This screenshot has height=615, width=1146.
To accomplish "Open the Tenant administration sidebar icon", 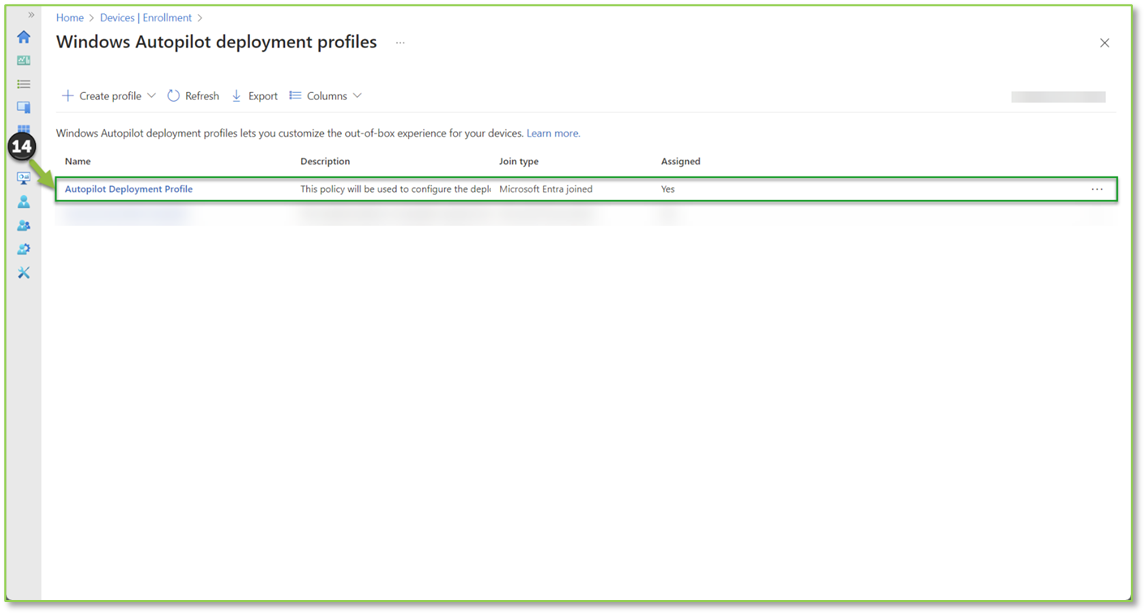I will [23, 248].
